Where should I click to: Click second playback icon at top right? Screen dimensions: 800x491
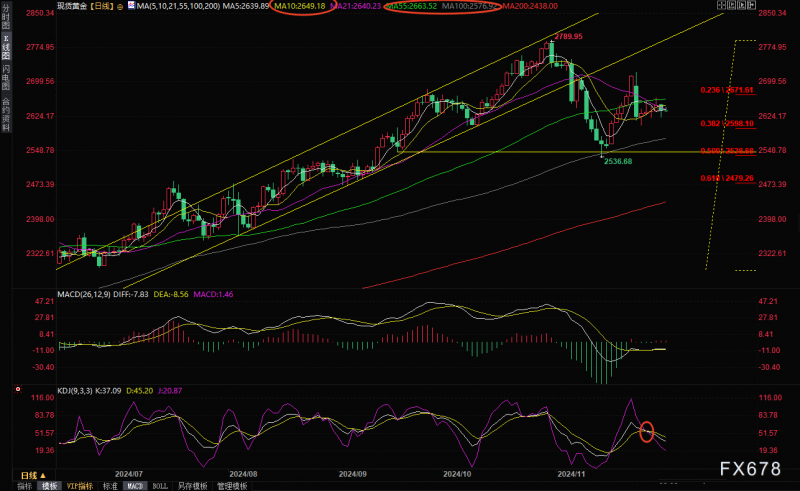coord(732,5)
